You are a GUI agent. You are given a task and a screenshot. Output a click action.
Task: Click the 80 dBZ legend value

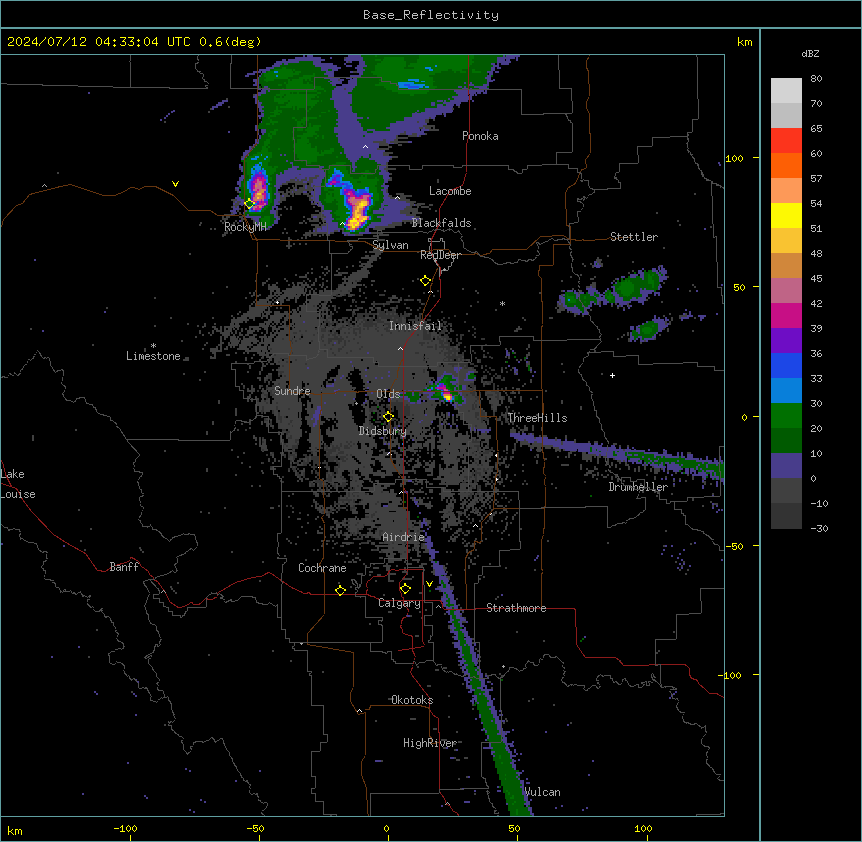tap(816, 79)
